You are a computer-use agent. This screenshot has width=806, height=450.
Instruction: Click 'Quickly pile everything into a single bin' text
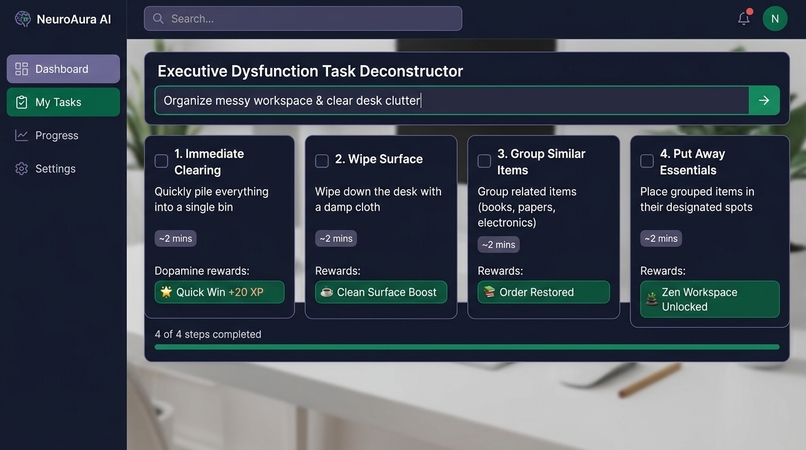(212, 200)
